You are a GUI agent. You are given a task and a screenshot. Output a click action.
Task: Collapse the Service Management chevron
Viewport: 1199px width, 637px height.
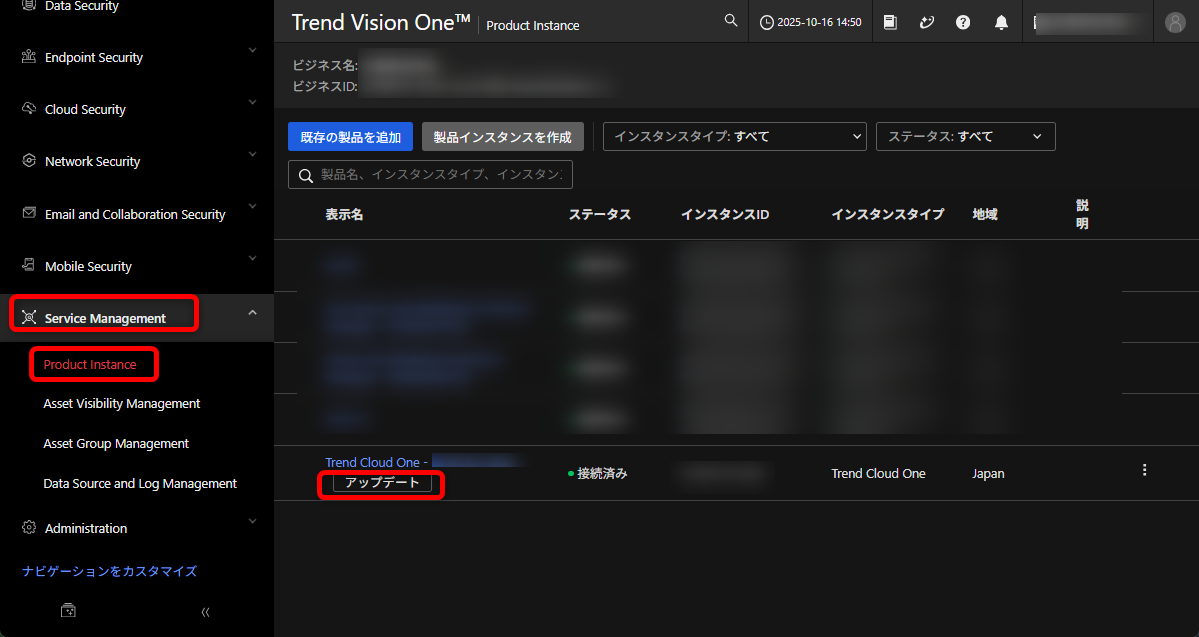coord(252,312)
